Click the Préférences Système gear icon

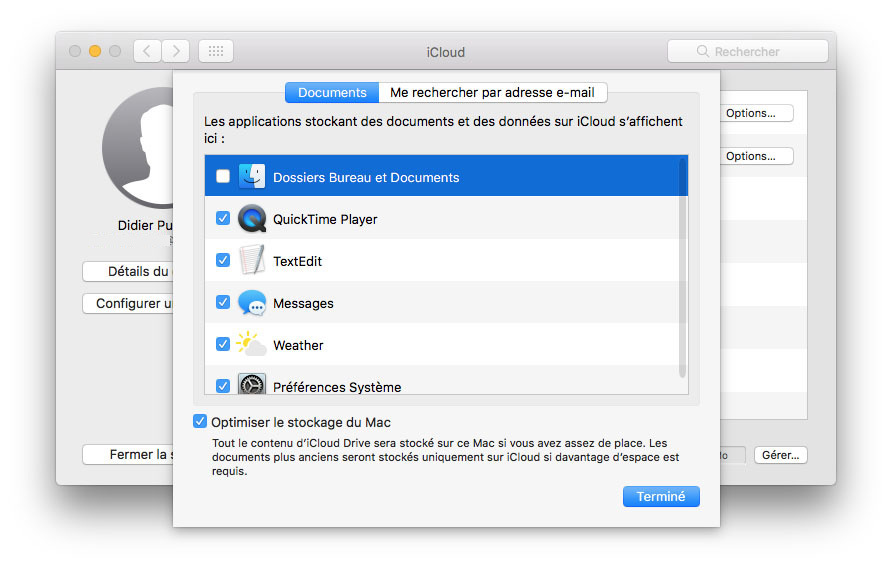tap(251, 383)
